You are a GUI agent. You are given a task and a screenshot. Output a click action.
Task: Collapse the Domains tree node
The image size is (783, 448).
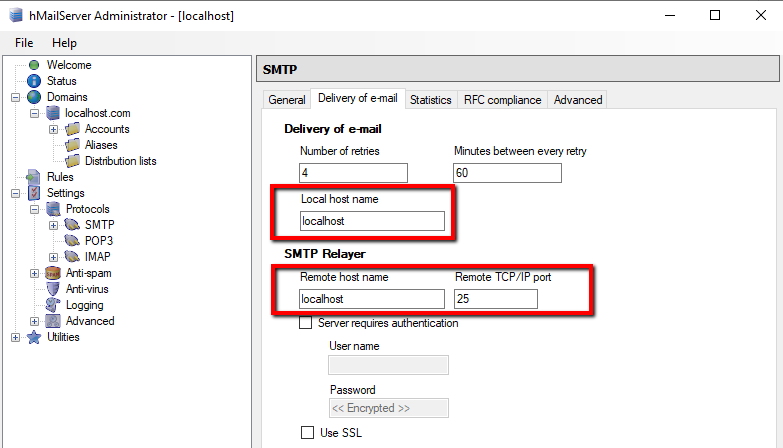(15, 97)
